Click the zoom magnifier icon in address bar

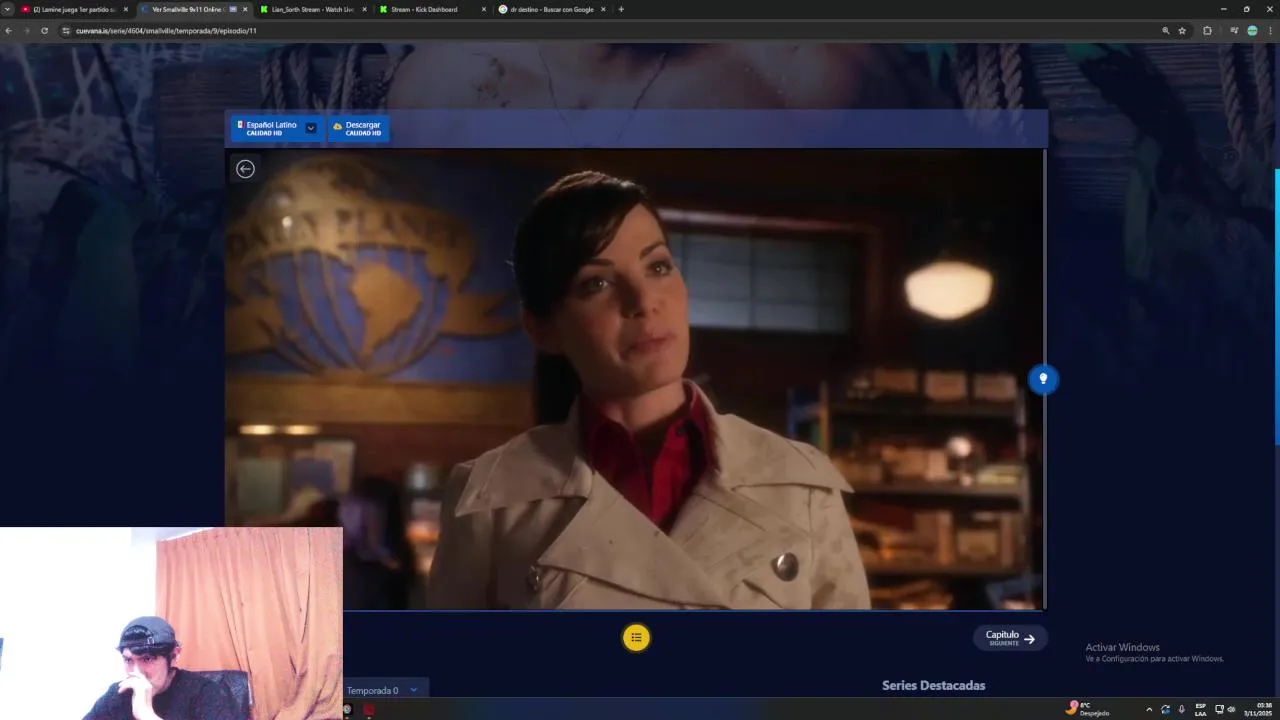1165,31
